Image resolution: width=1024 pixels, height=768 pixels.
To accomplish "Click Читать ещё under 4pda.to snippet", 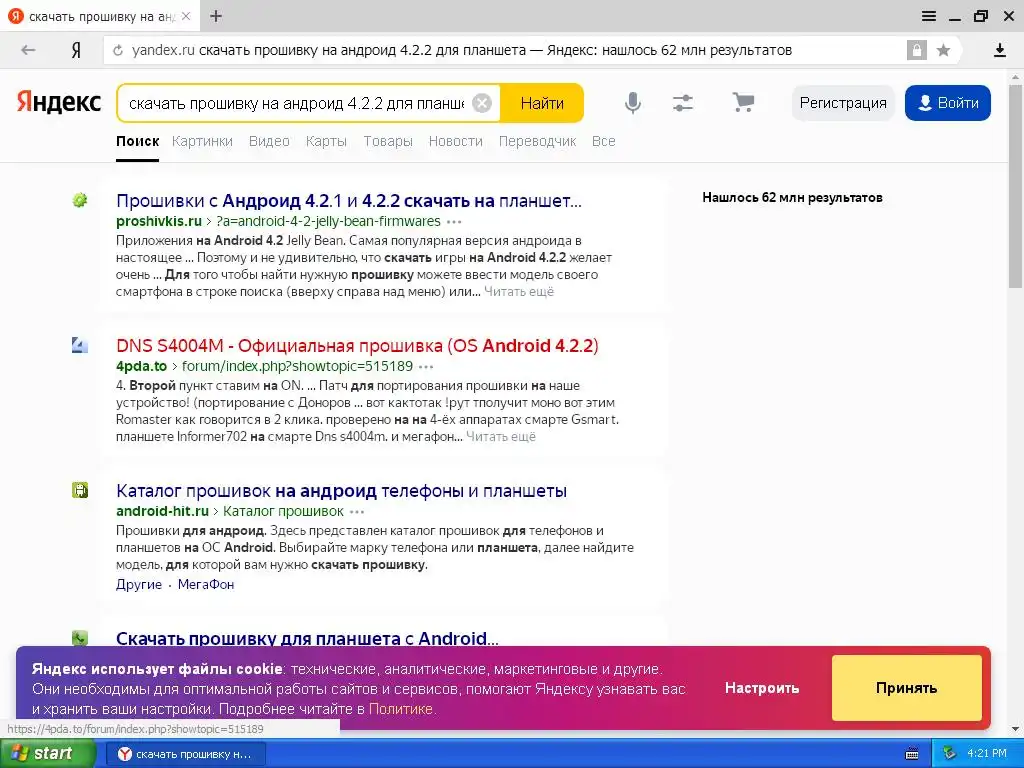I will 501,437.
